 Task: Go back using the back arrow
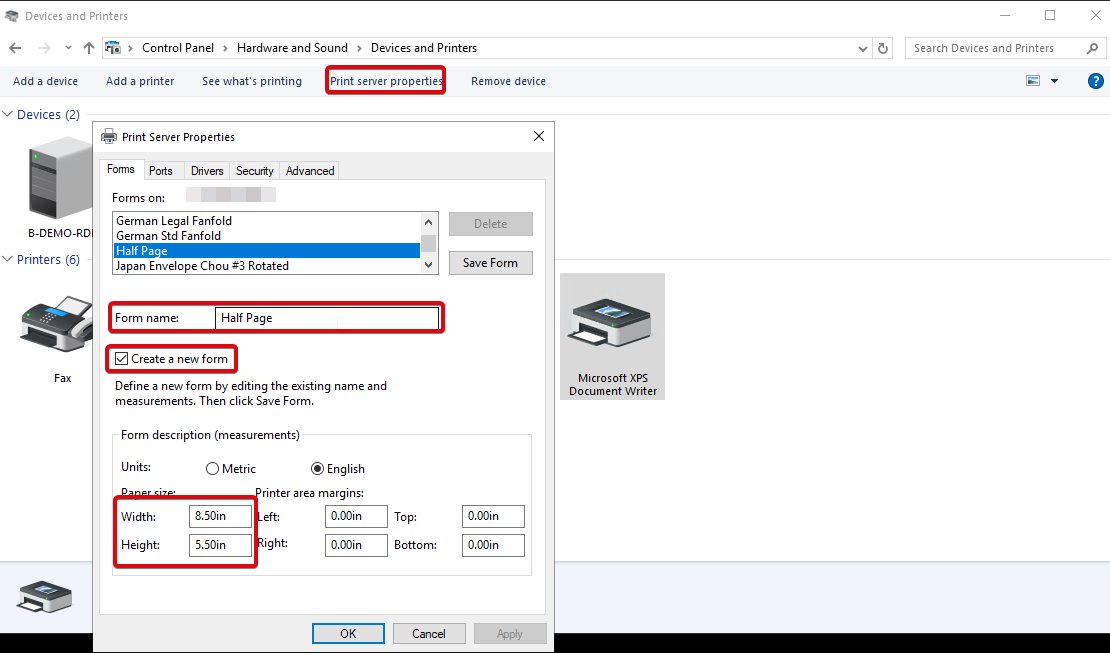(15, 48)
